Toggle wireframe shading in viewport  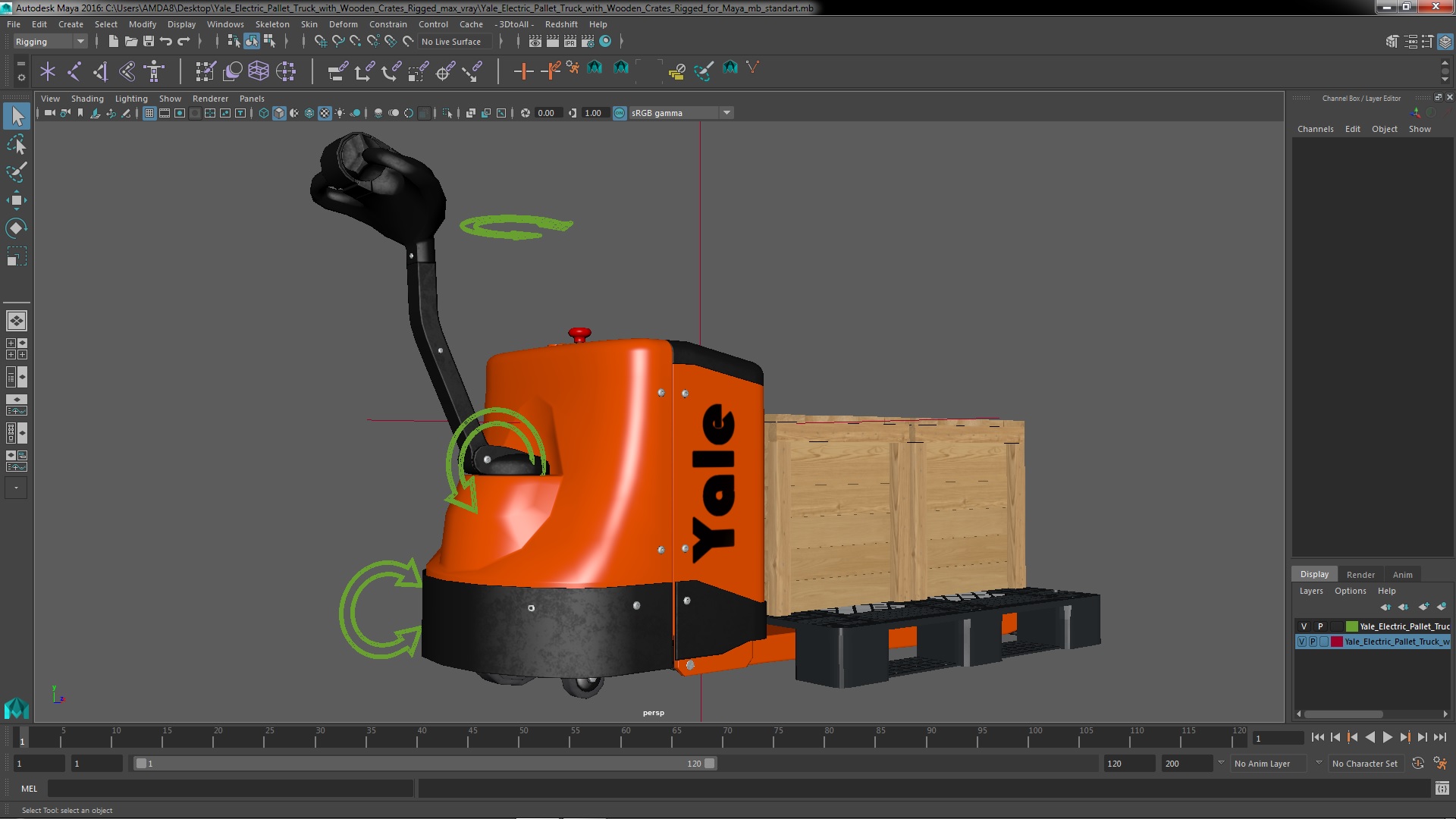[264, 113]
